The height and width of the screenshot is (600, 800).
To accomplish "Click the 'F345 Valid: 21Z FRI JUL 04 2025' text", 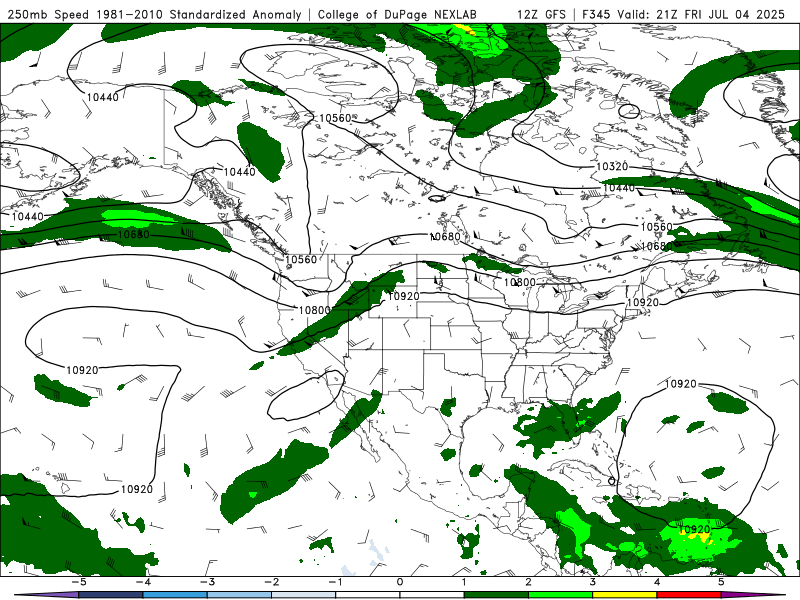I will (x=684, y=14).
